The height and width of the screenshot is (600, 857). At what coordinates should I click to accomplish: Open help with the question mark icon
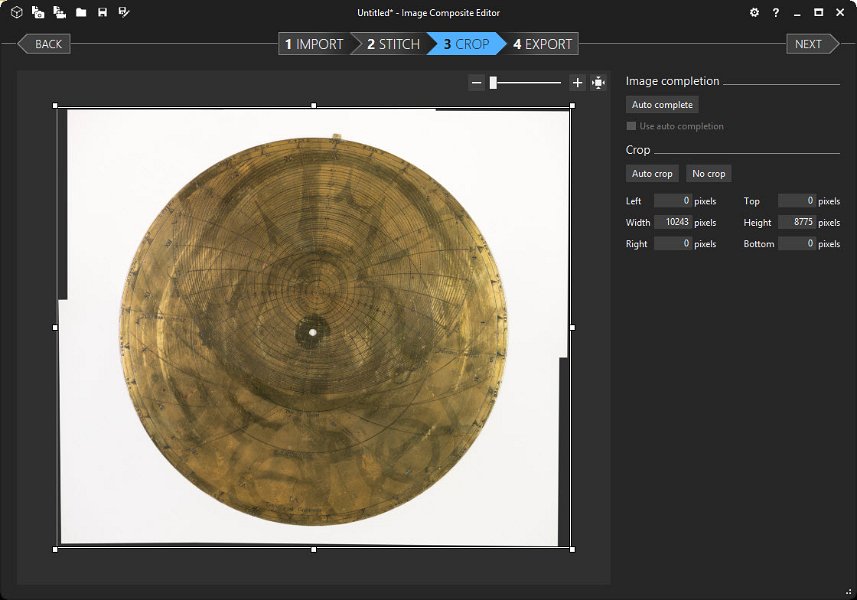(x=776, y=13)
